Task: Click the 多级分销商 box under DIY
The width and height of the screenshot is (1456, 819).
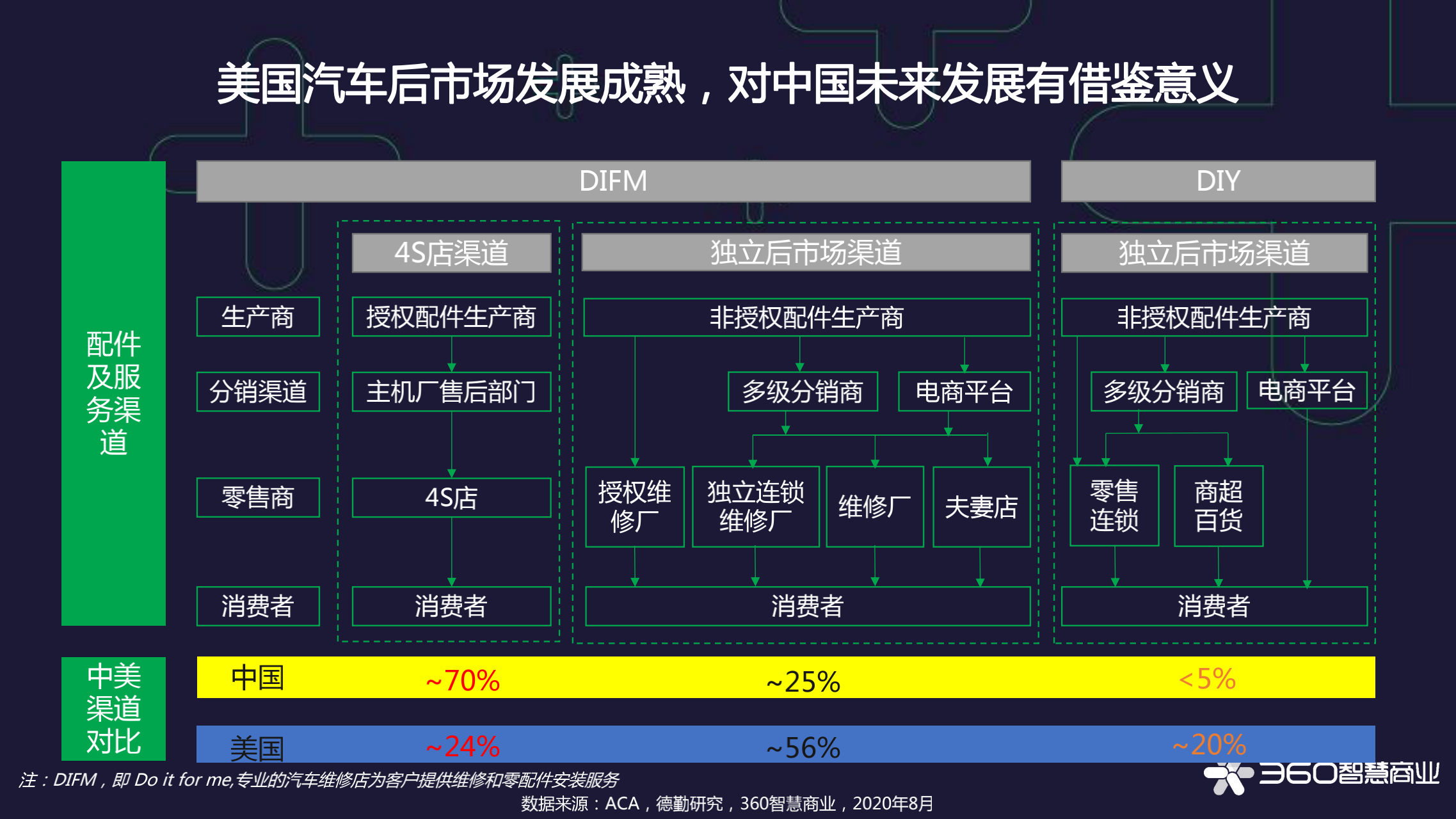Action: [x=1163, y=392]
